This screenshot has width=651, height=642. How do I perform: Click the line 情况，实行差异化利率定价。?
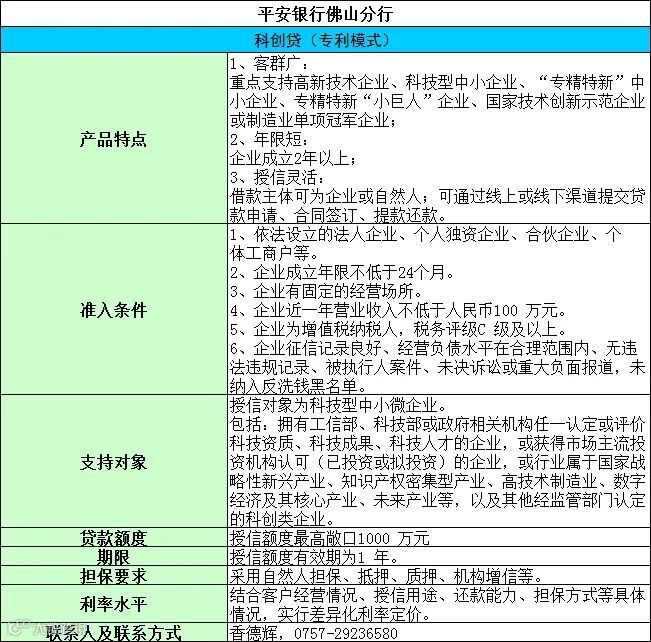330,614
